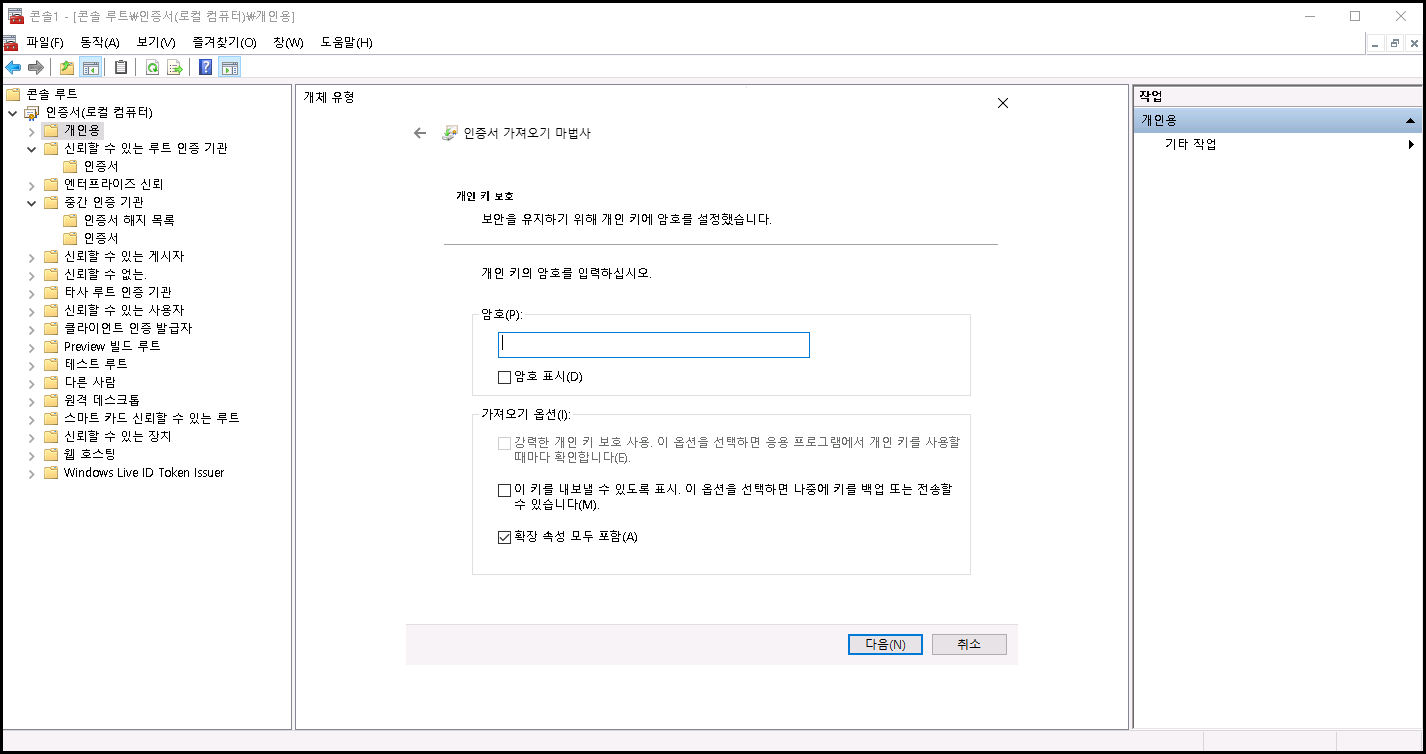Open the 보기(V) menu
1426x754 pixels.
coord(156,42)
